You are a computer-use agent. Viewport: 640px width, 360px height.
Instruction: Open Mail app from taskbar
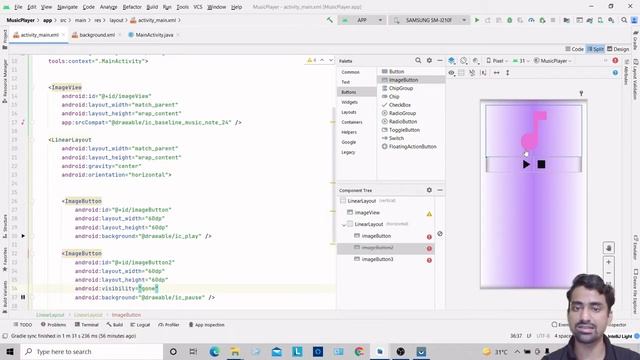277,351
